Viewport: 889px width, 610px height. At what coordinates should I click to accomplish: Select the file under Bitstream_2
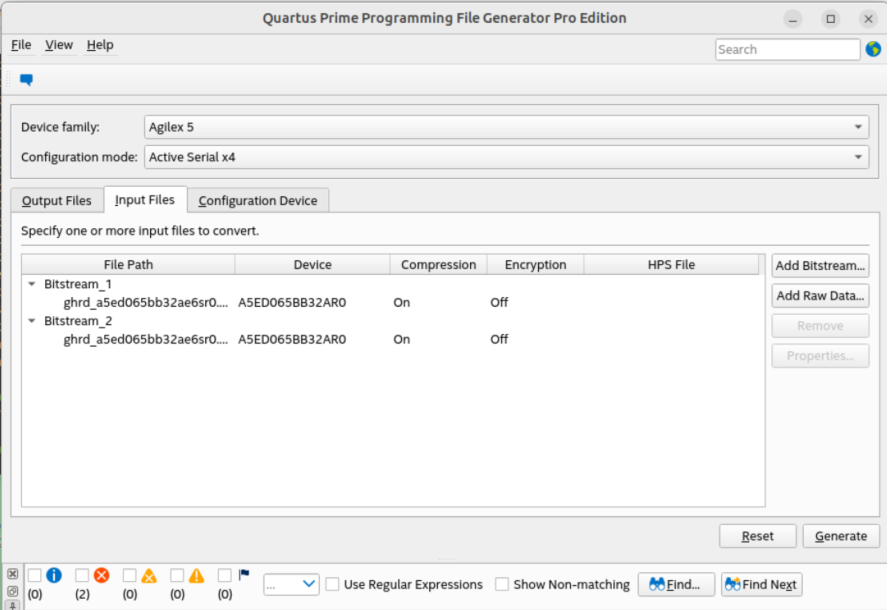tap(146, 339)
